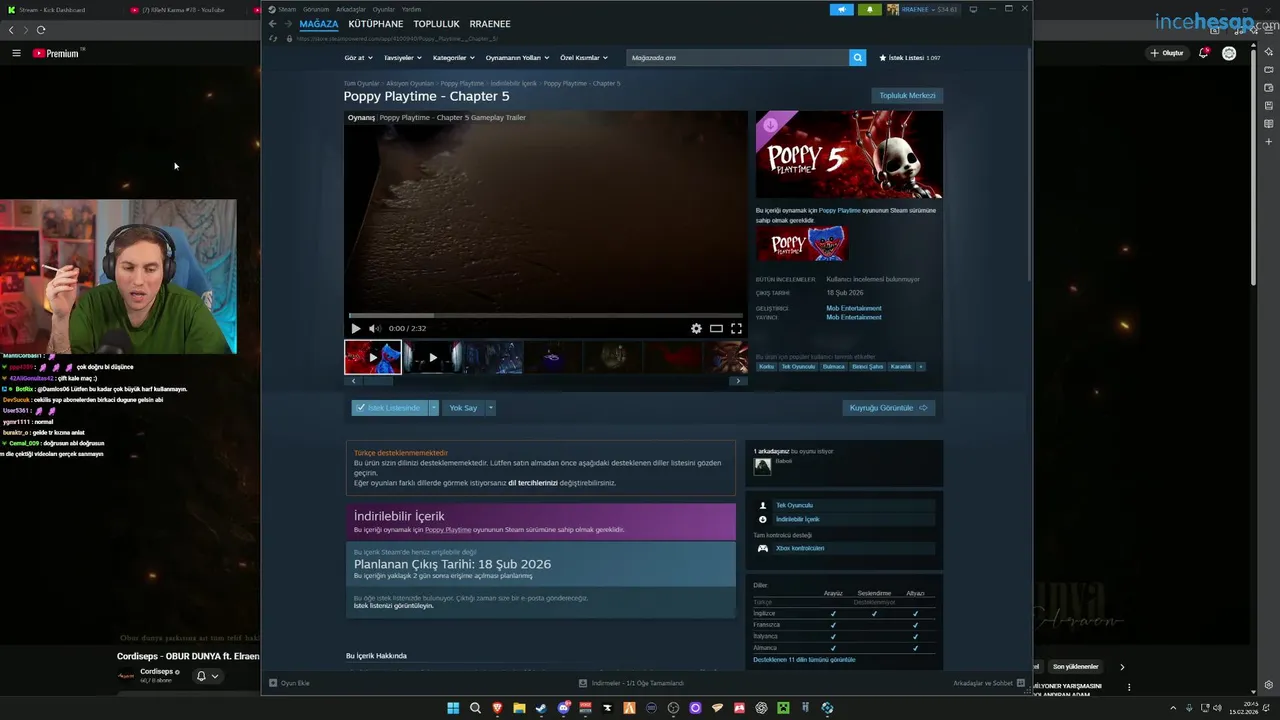The image size is (1280, 720).
Task: Move media strip right with arrow
Action: [738, 381]
